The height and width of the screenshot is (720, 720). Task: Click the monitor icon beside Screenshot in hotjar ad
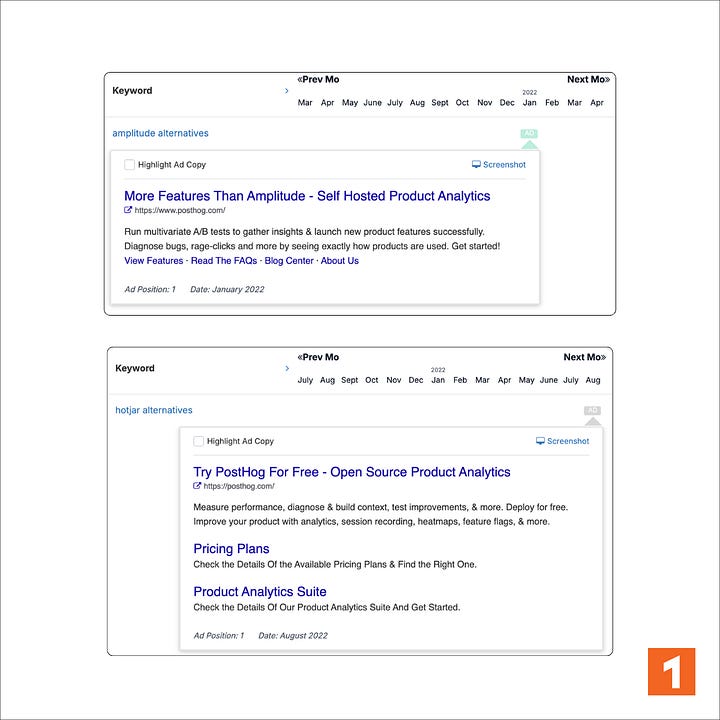[540, 441]
